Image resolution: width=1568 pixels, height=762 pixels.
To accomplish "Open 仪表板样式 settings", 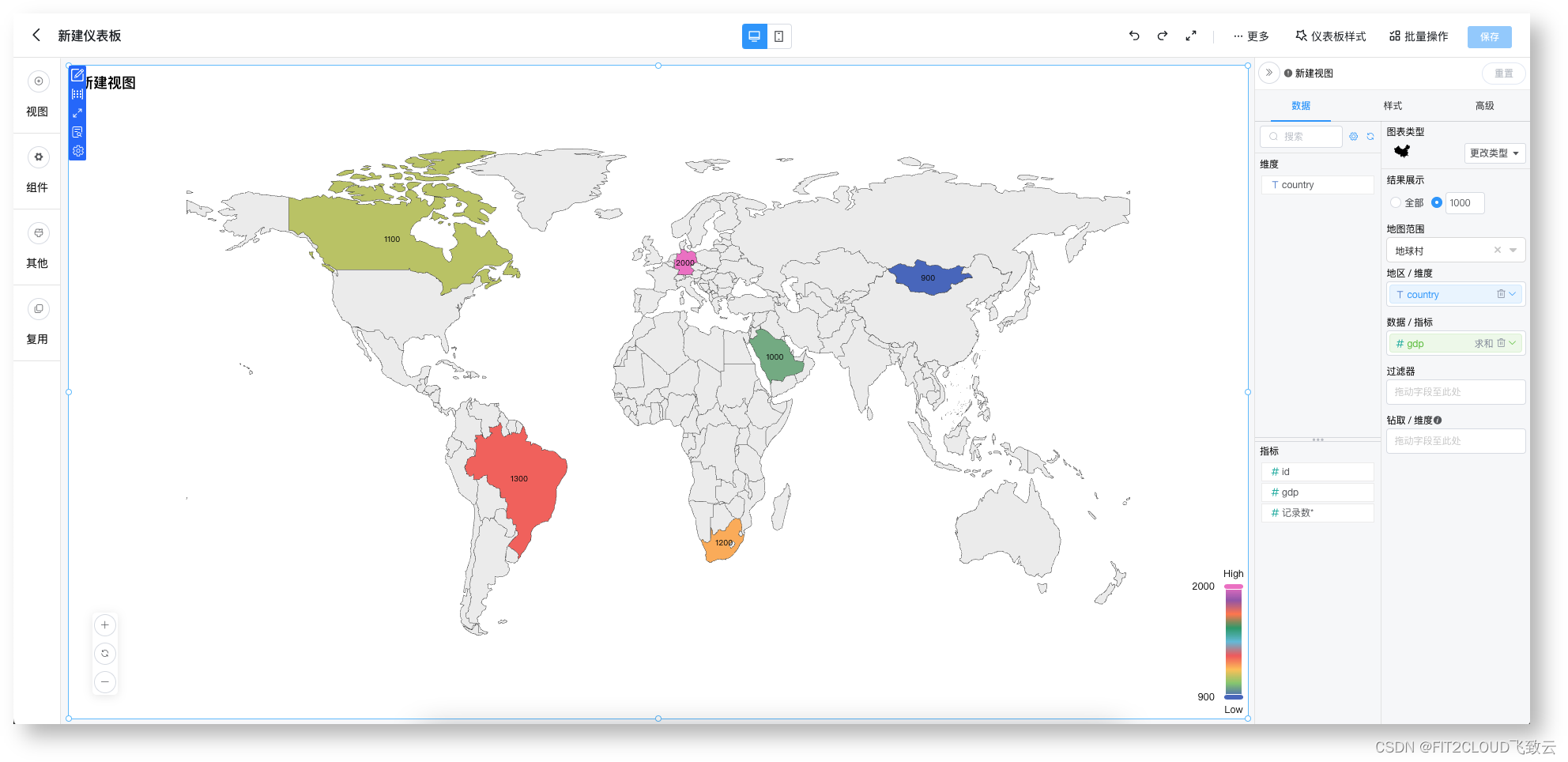I will click(1331, 36).
